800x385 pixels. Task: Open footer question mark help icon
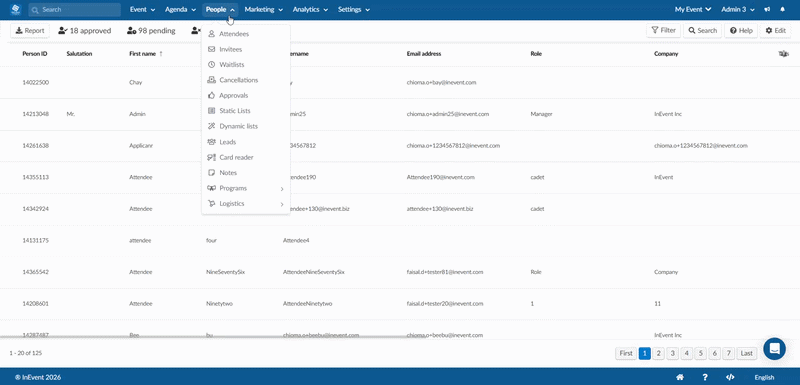coord(705,377)
